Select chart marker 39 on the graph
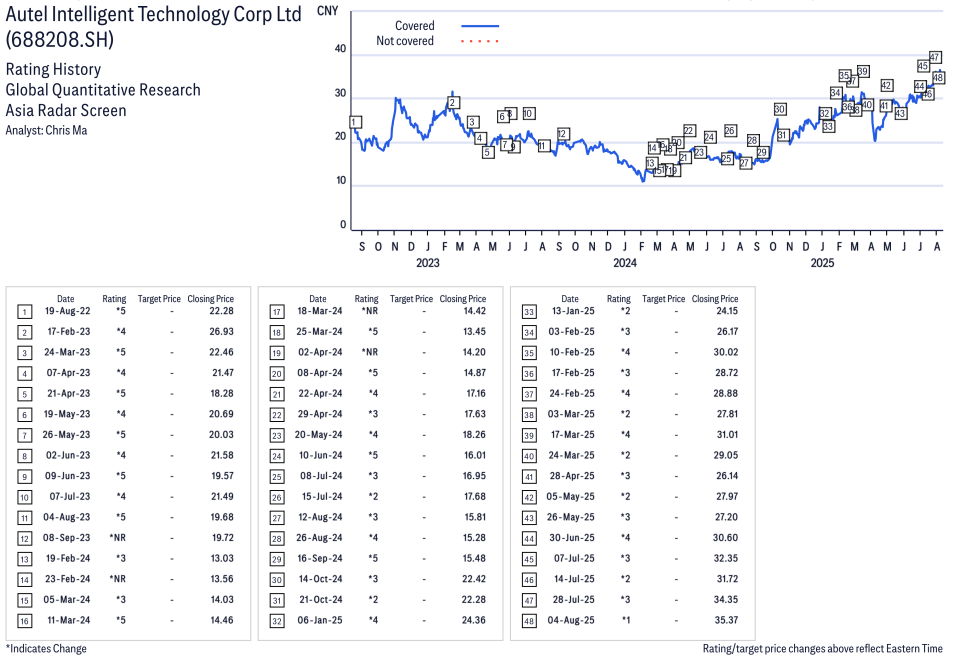The width and height of the screenshot is (954, 655). click(863, 71)
